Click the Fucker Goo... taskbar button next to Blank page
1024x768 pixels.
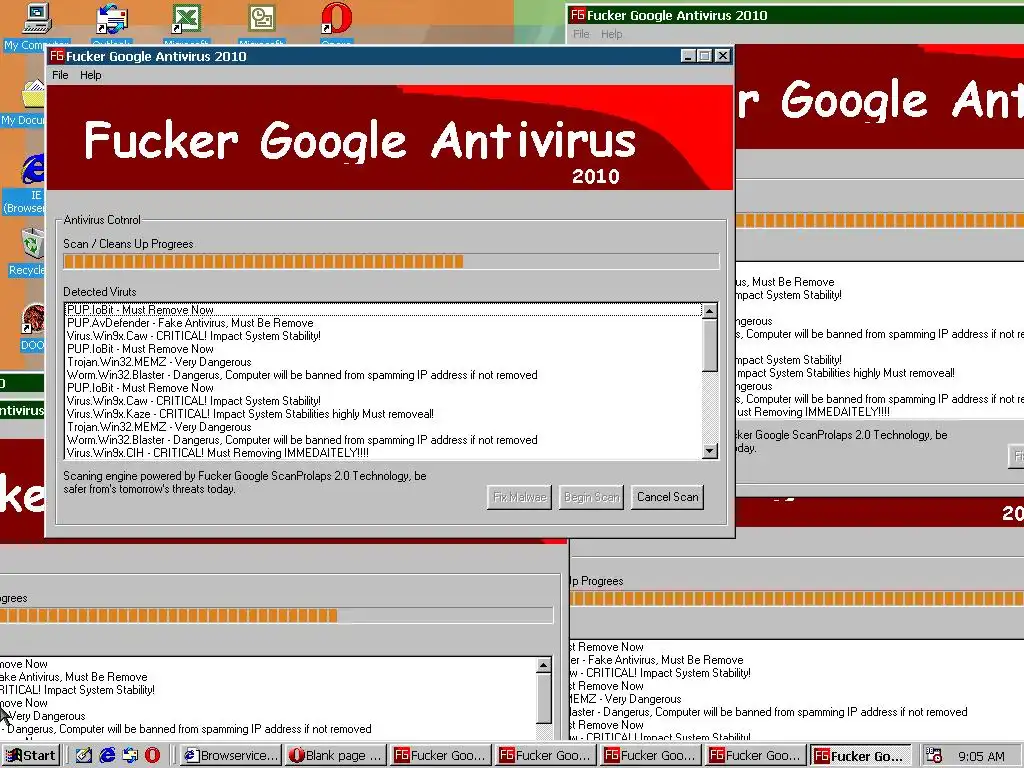click(x=440, y=756)
